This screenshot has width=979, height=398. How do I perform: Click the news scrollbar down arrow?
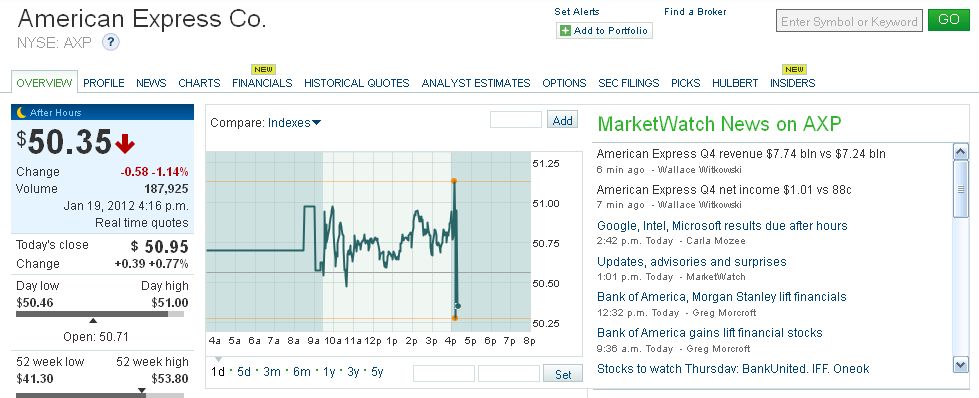(x=961, y=364)
